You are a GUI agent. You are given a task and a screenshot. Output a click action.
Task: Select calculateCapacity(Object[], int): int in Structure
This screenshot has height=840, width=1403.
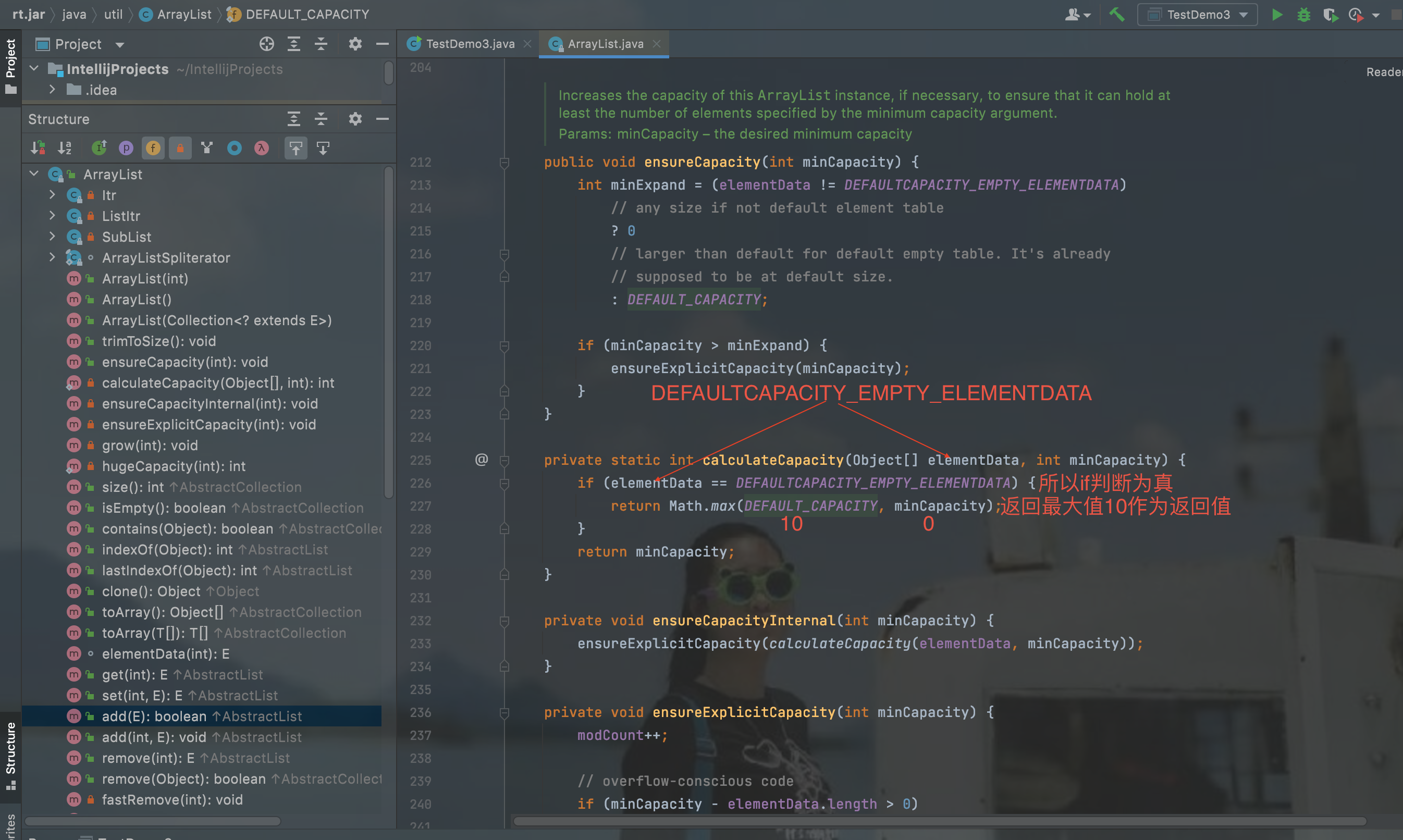pos(218,382)
